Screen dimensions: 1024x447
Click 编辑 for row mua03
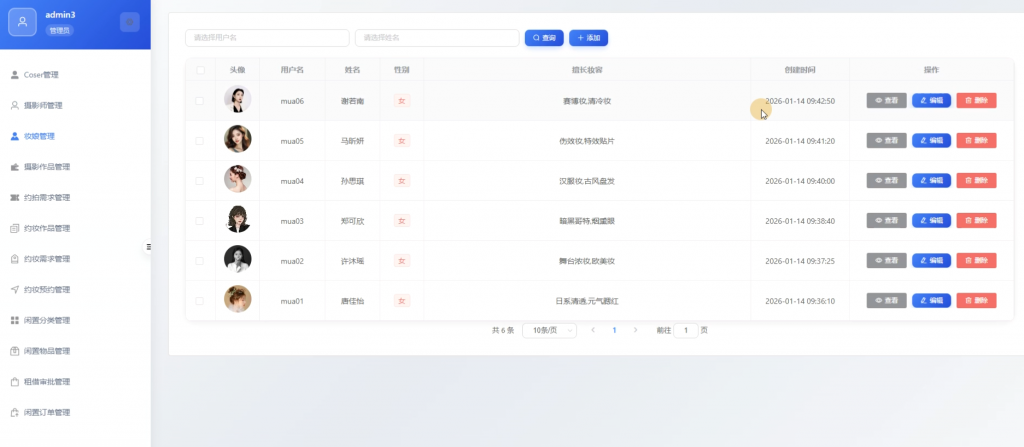[x=931, y=221]
